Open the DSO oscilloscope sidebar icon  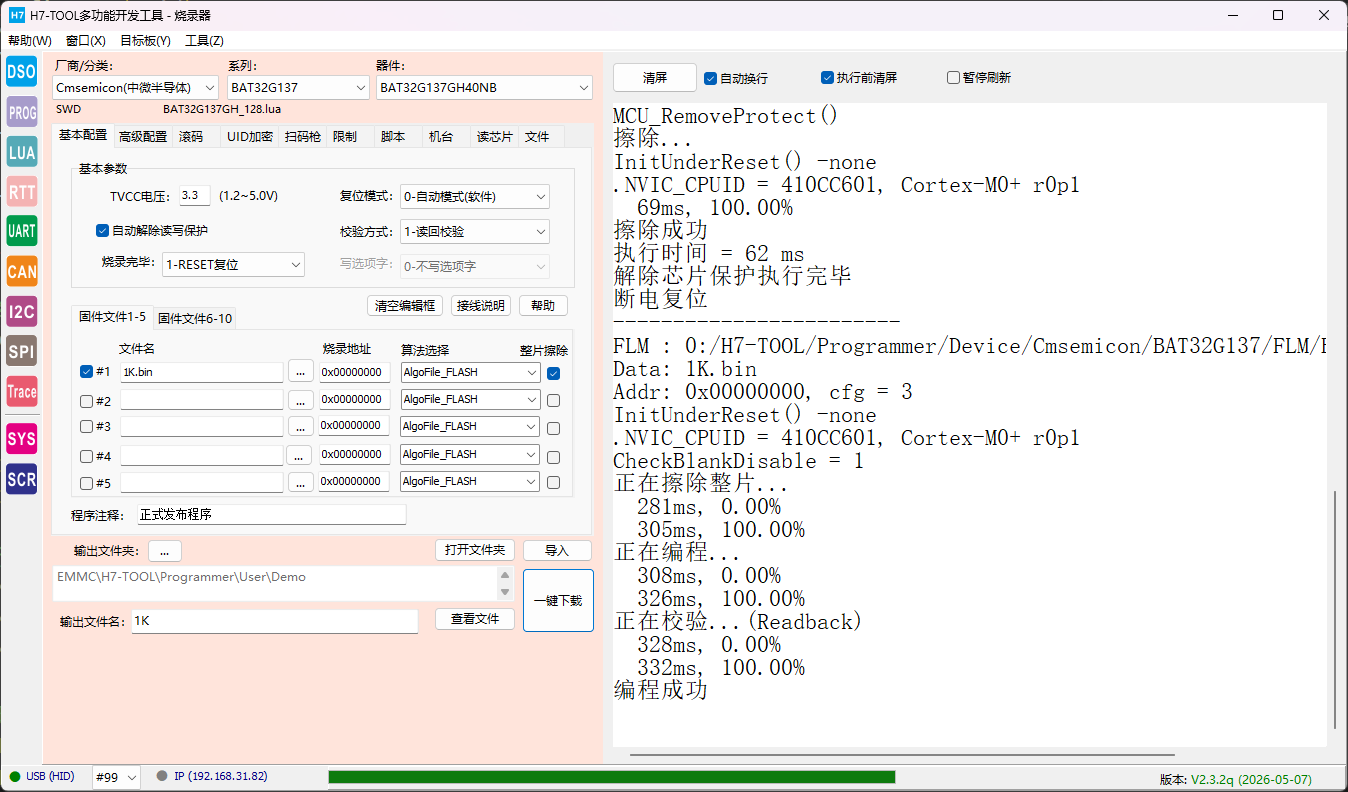click(21, 71)
